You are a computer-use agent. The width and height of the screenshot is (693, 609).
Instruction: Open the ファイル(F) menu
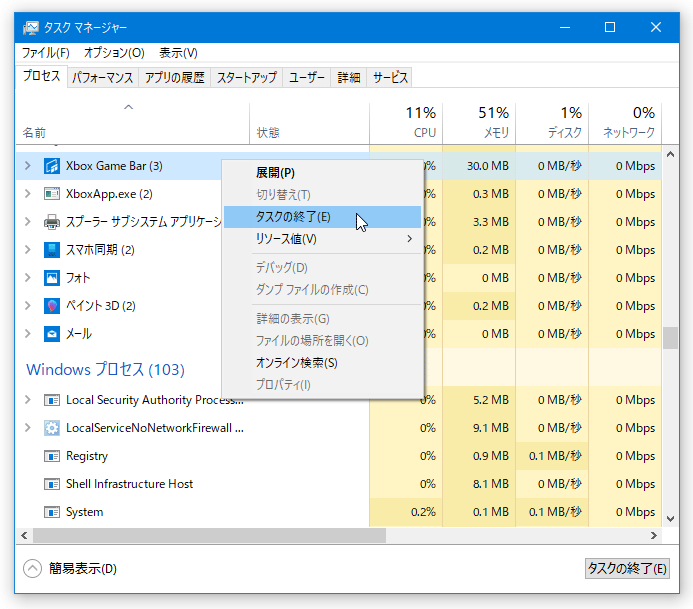[46, 53]
